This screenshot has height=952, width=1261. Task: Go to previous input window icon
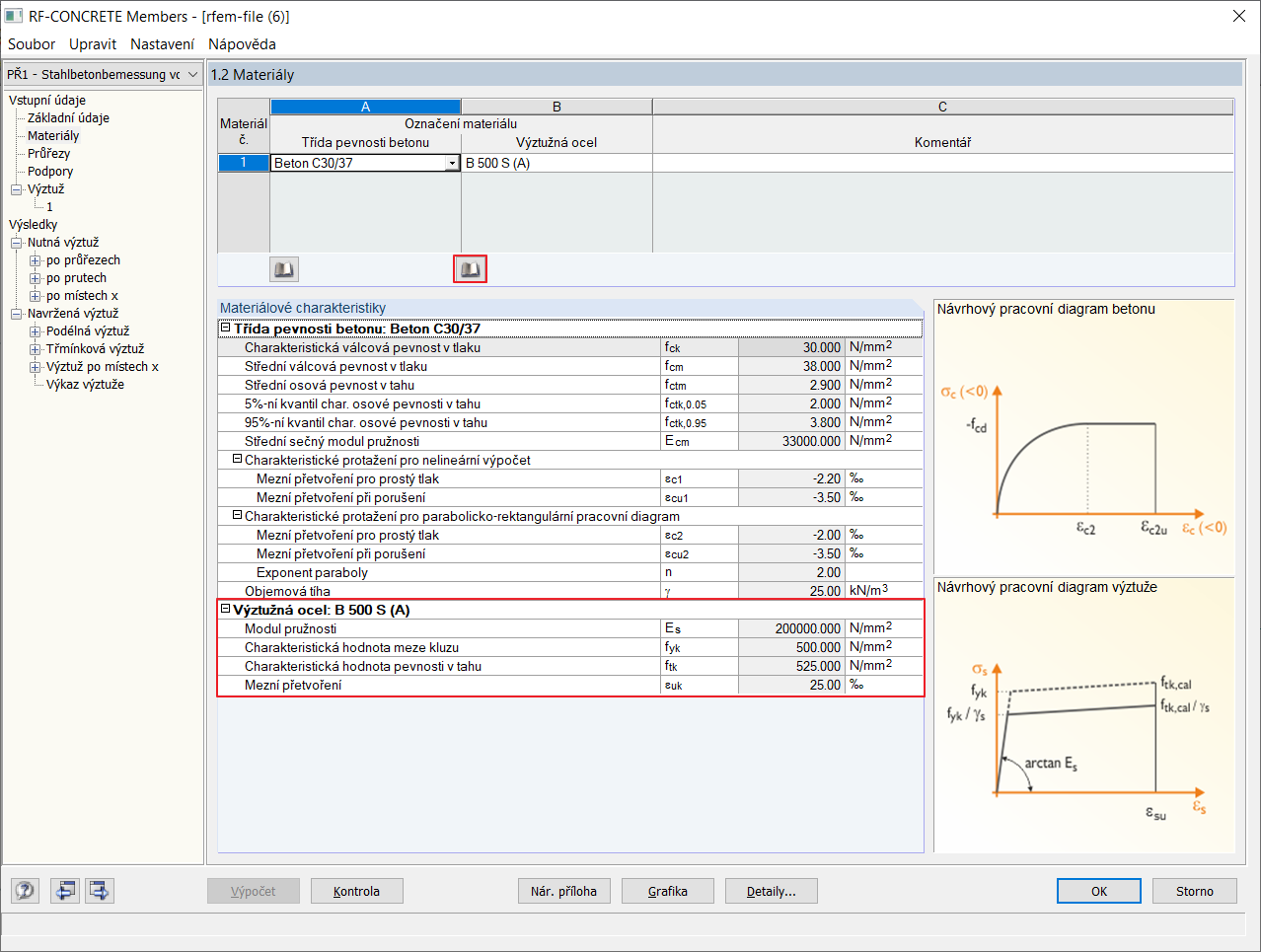(65, 891)
